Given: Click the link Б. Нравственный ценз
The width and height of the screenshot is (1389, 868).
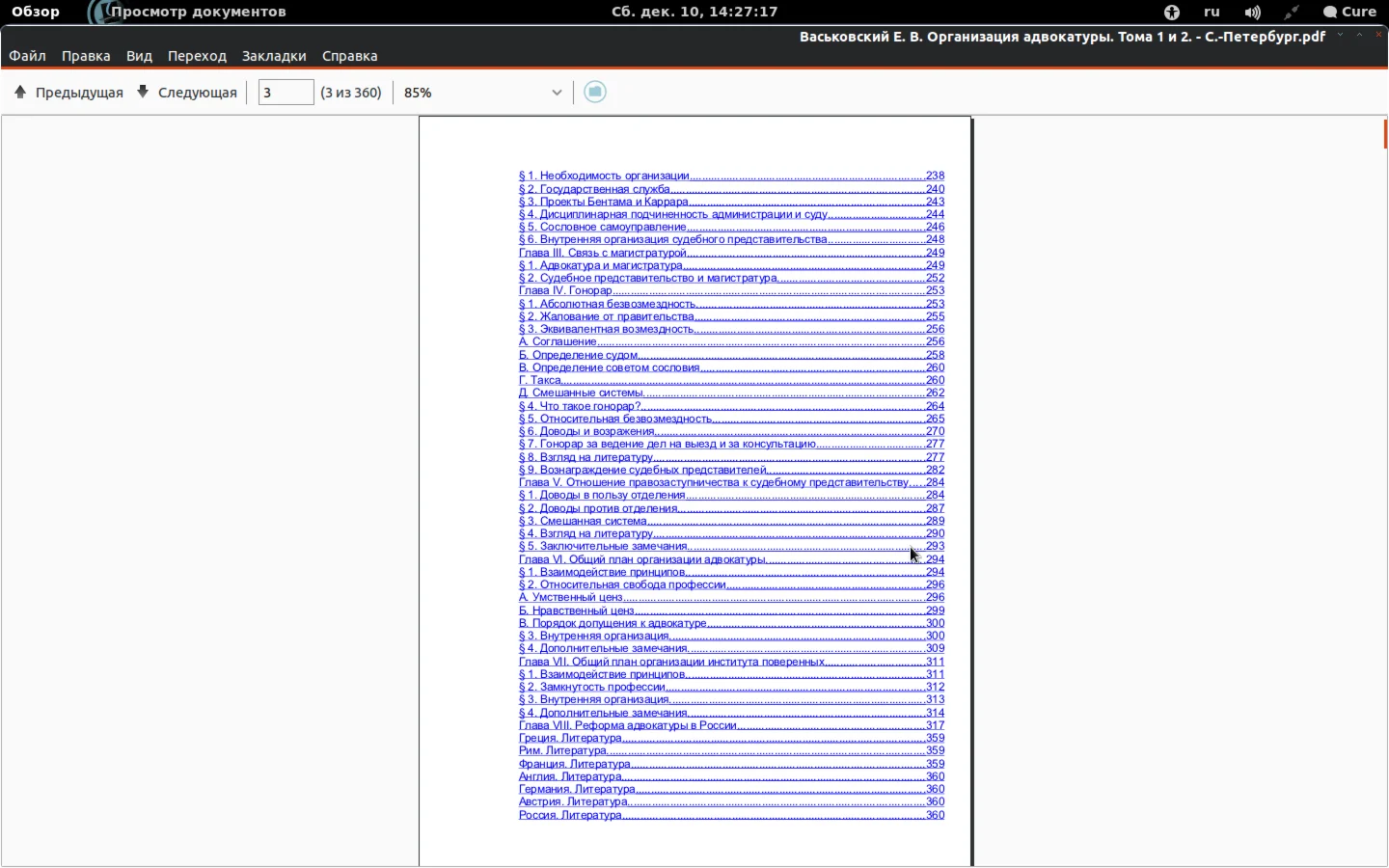Looking at the screenshot, I should (577, 610).
